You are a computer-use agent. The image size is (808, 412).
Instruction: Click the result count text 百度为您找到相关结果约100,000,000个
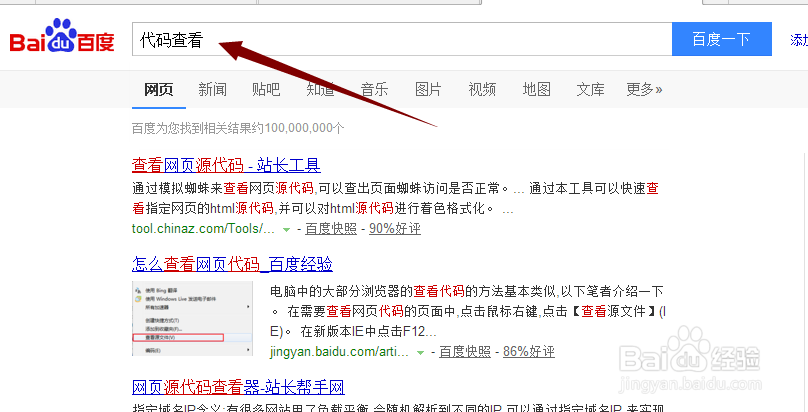coord(238,128)
